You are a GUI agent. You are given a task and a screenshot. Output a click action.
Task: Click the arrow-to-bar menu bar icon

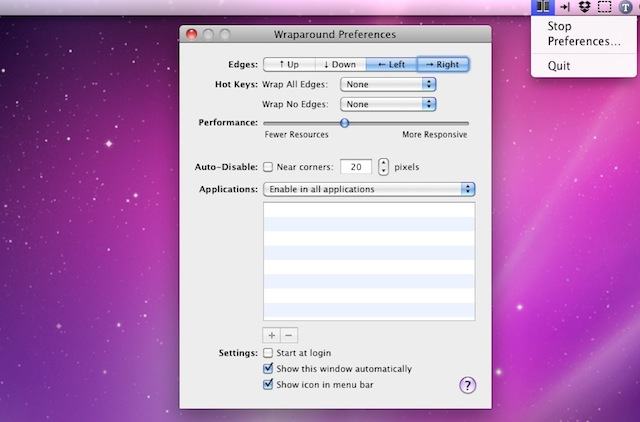point(564,7)
